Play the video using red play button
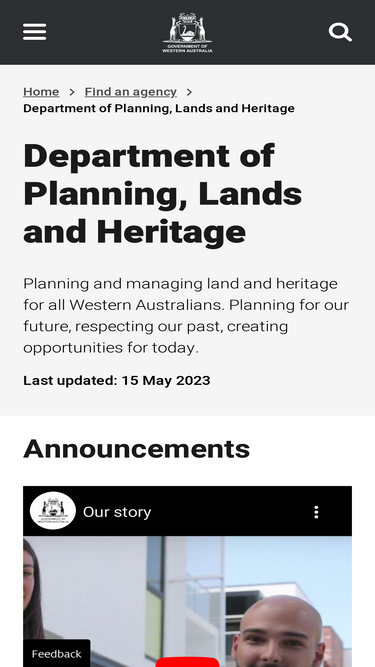The width and height of the screenshot is (375, 667). click(x=188, y=662)
